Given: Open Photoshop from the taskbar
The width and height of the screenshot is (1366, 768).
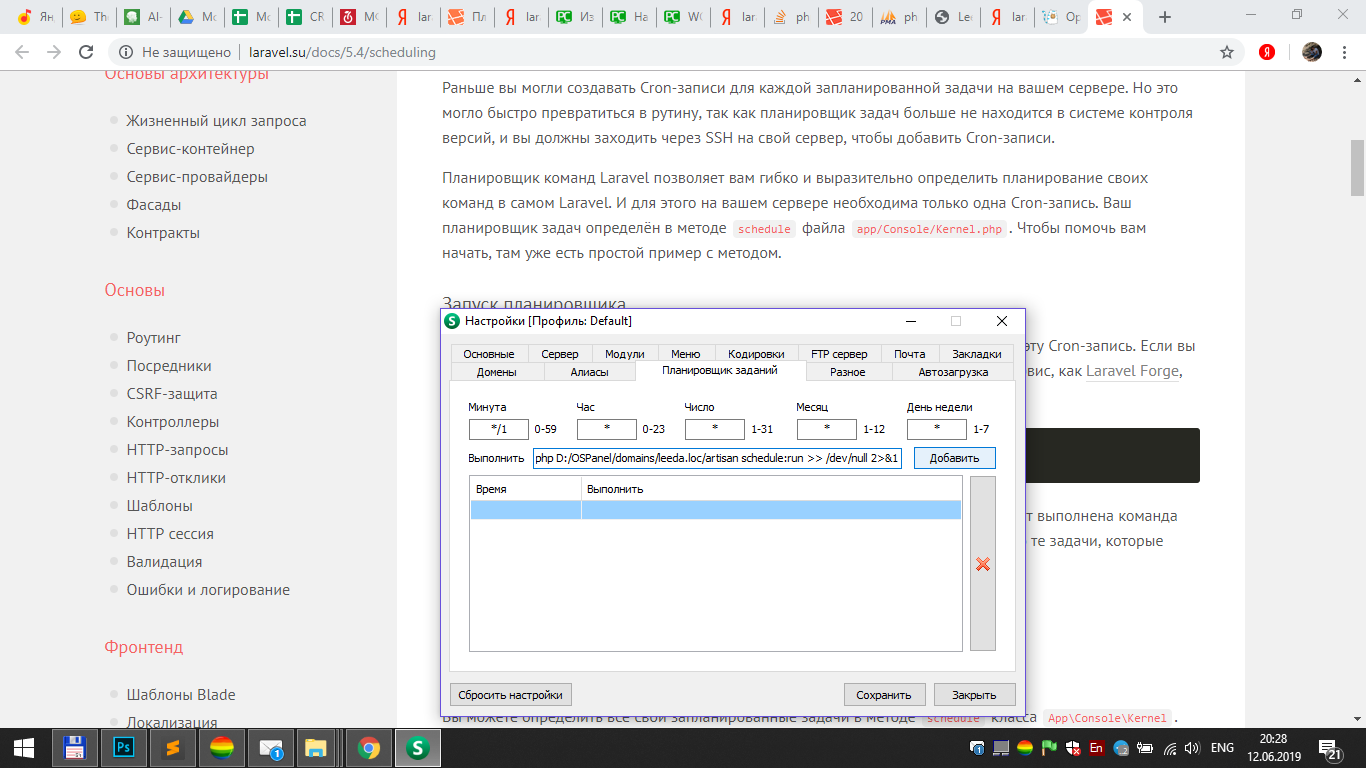Looking at the screenshot, I should 125,747.
